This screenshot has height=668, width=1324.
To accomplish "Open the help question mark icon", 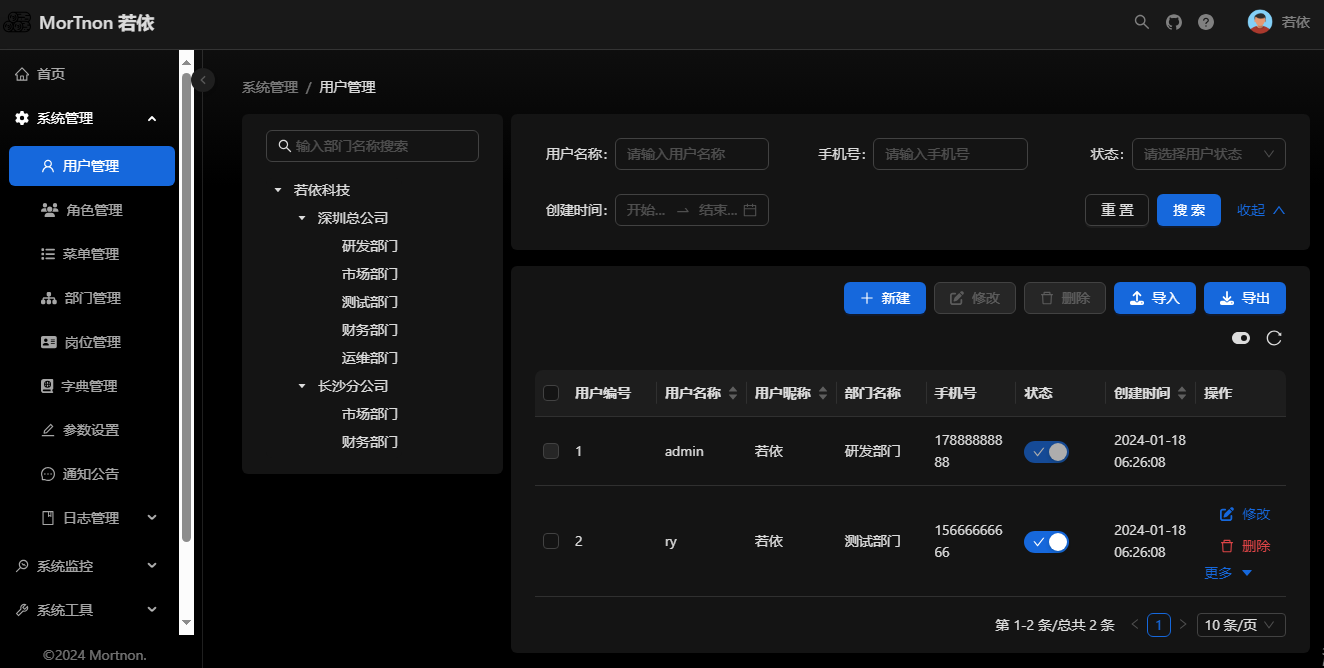I will click(1205, 21).
